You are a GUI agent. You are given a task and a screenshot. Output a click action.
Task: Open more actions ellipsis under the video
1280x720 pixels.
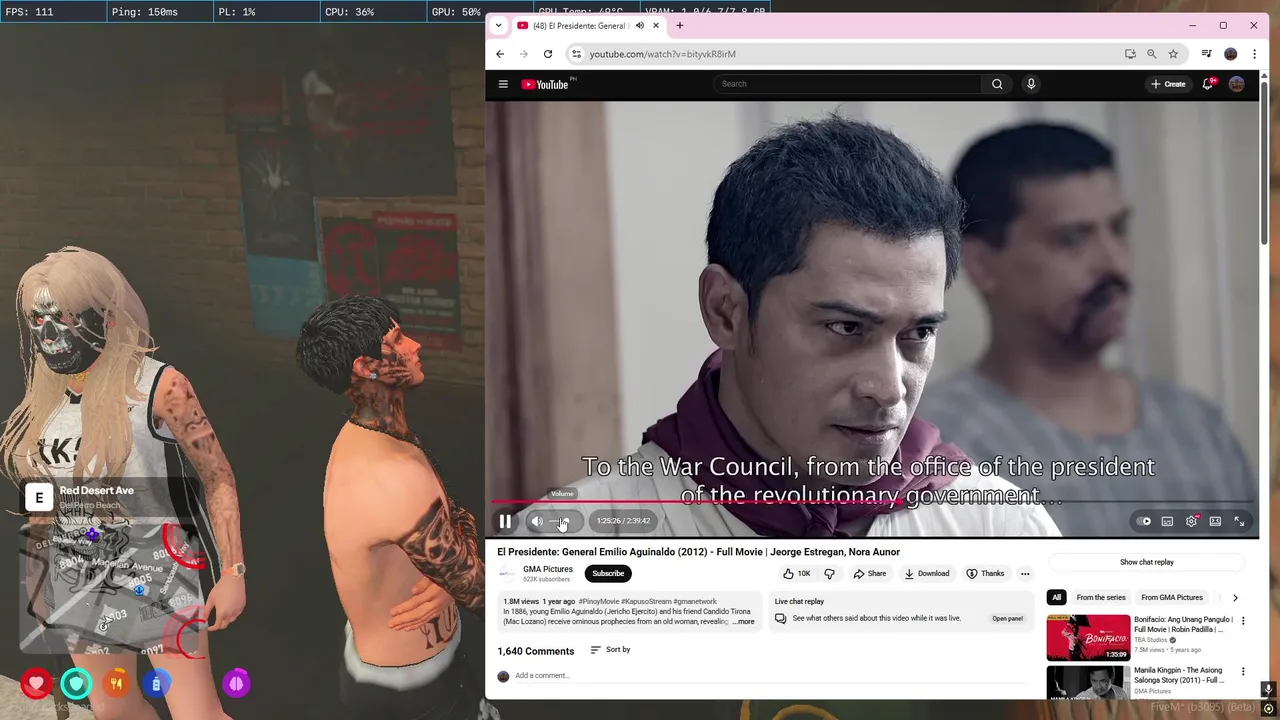[x=1025, y=573]
